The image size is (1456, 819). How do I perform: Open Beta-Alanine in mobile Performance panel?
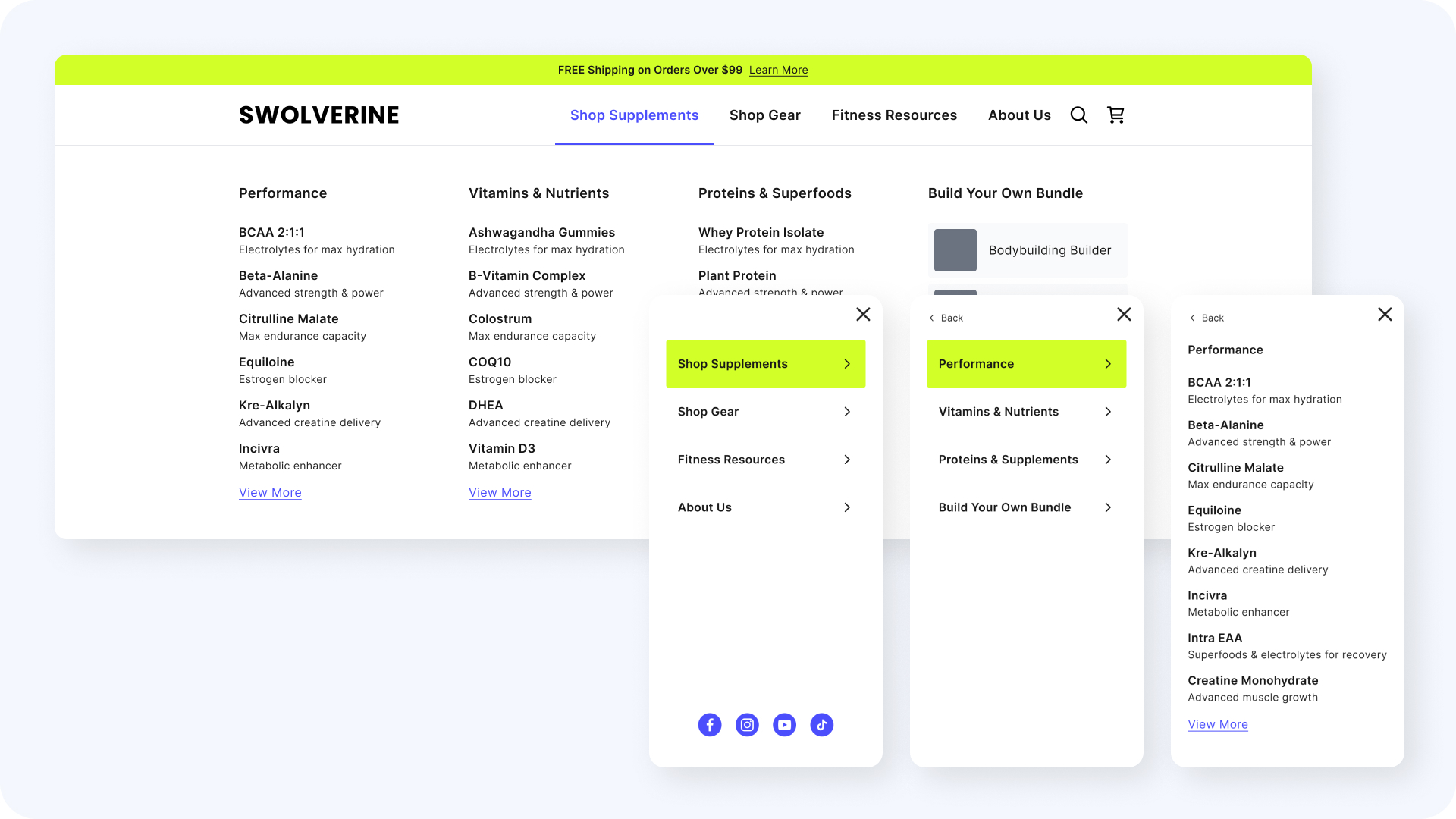(1259, 433)
